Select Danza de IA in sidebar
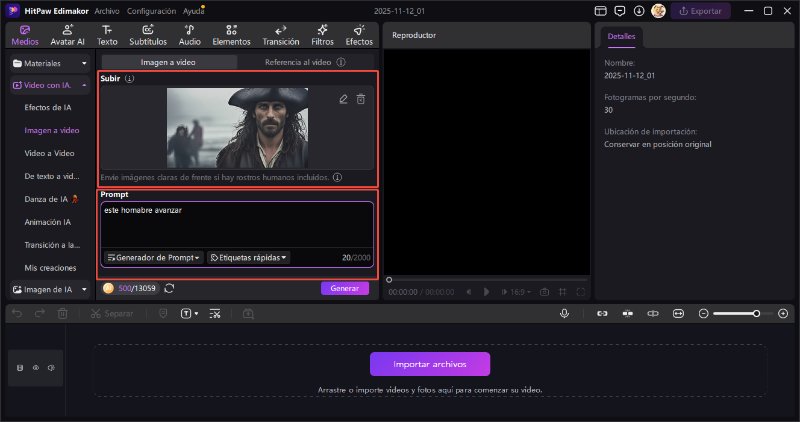Image resolution: width=800 pixels, height=422 pixels. click(51, 199)
